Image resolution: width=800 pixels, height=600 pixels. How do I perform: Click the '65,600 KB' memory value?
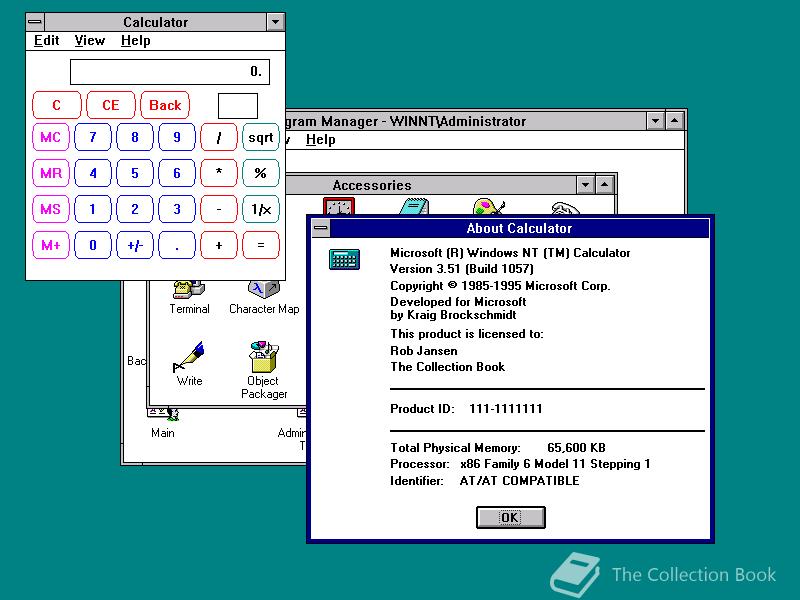point(576,448)
